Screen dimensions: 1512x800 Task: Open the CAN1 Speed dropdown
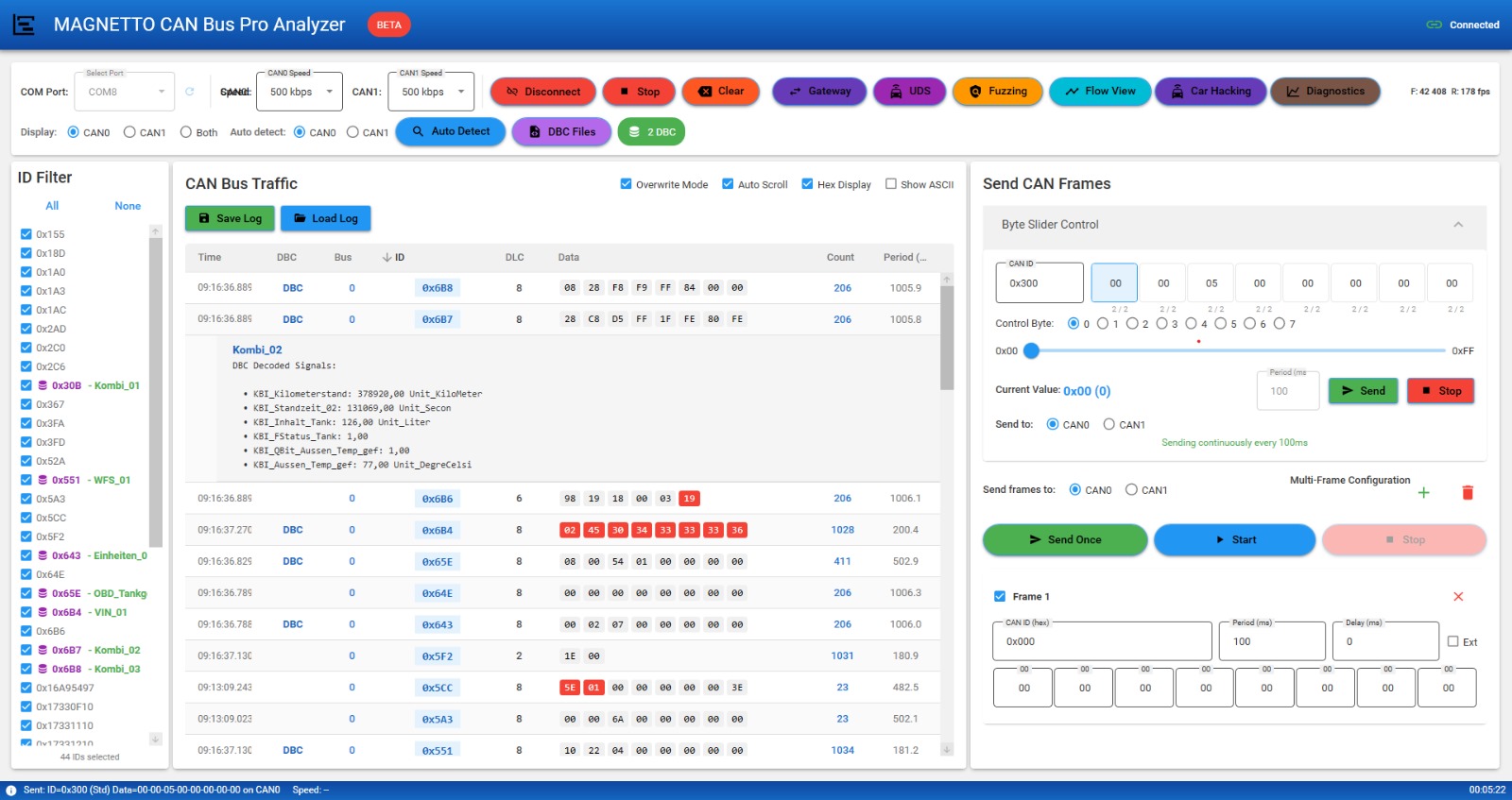pos(430,92)
